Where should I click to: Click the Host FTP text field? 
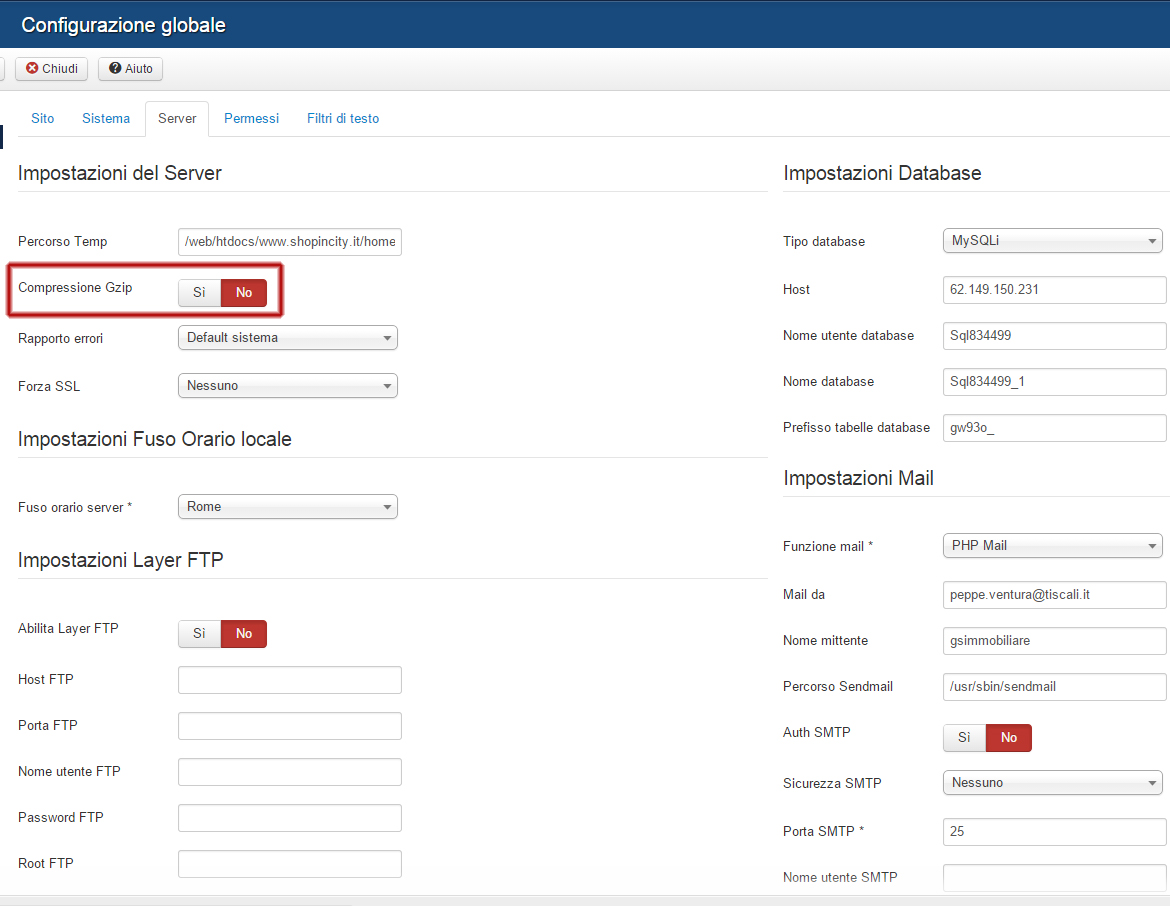289,680
